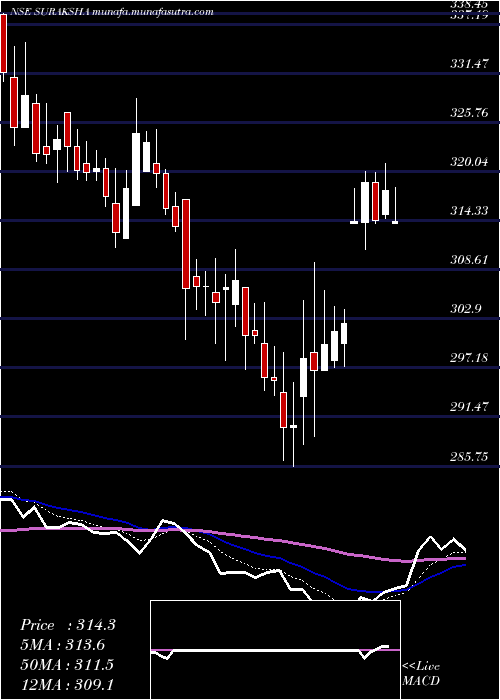The image size is (500, 700).
Task: Click the 291.47 price axis label
Action: (x=469, y=407)
